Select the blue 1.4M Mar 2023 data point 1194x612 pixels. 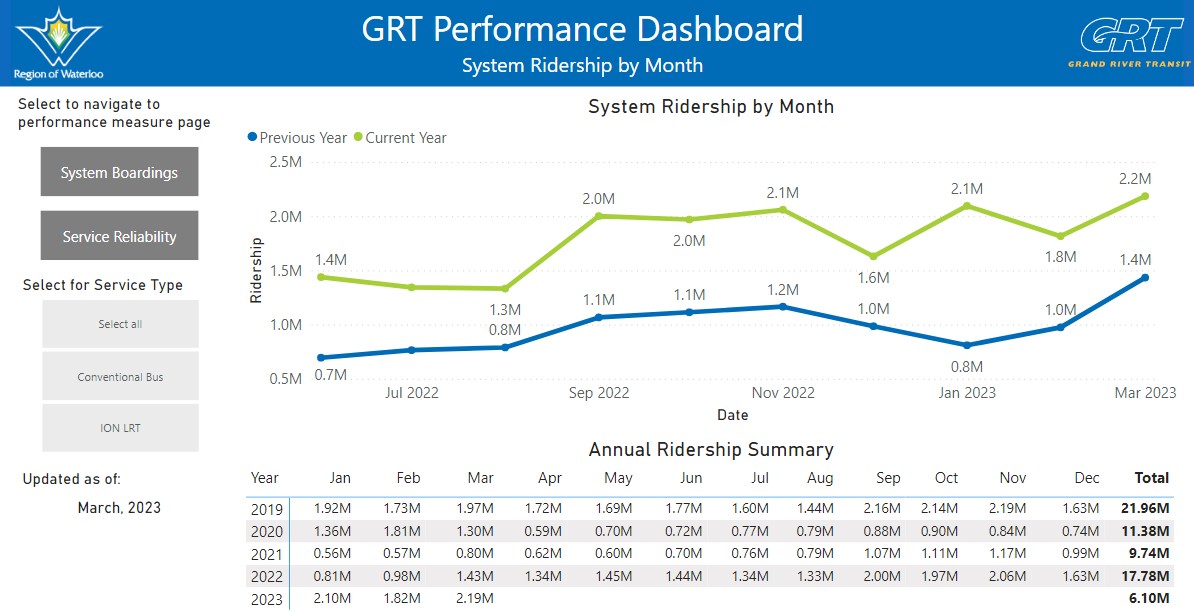click(1145, 278)
